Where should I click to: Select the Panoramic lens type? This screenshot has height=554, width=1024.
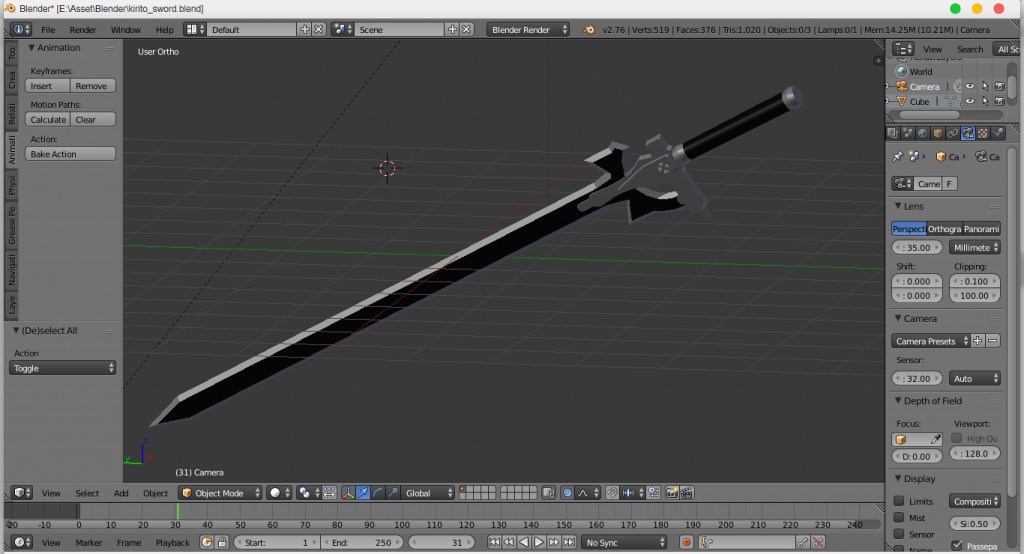[x=982, y=229]
